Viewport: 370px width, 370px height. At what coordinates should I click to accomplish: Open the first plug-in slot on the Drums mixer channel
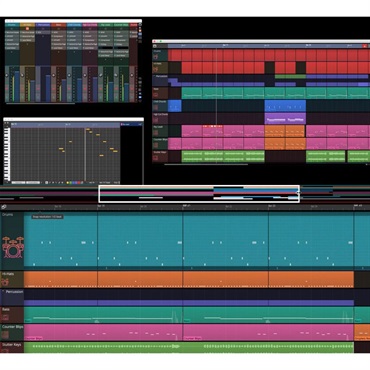click(x=12, y=32)
